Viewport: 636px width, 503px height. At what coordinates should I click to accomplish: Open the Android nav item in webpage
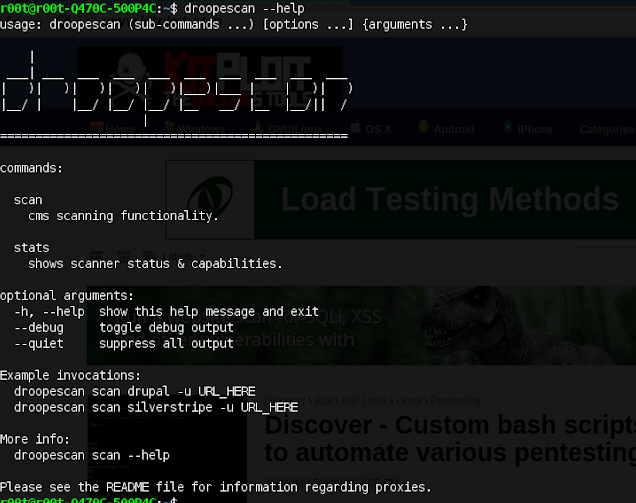[x=454, y=129]
